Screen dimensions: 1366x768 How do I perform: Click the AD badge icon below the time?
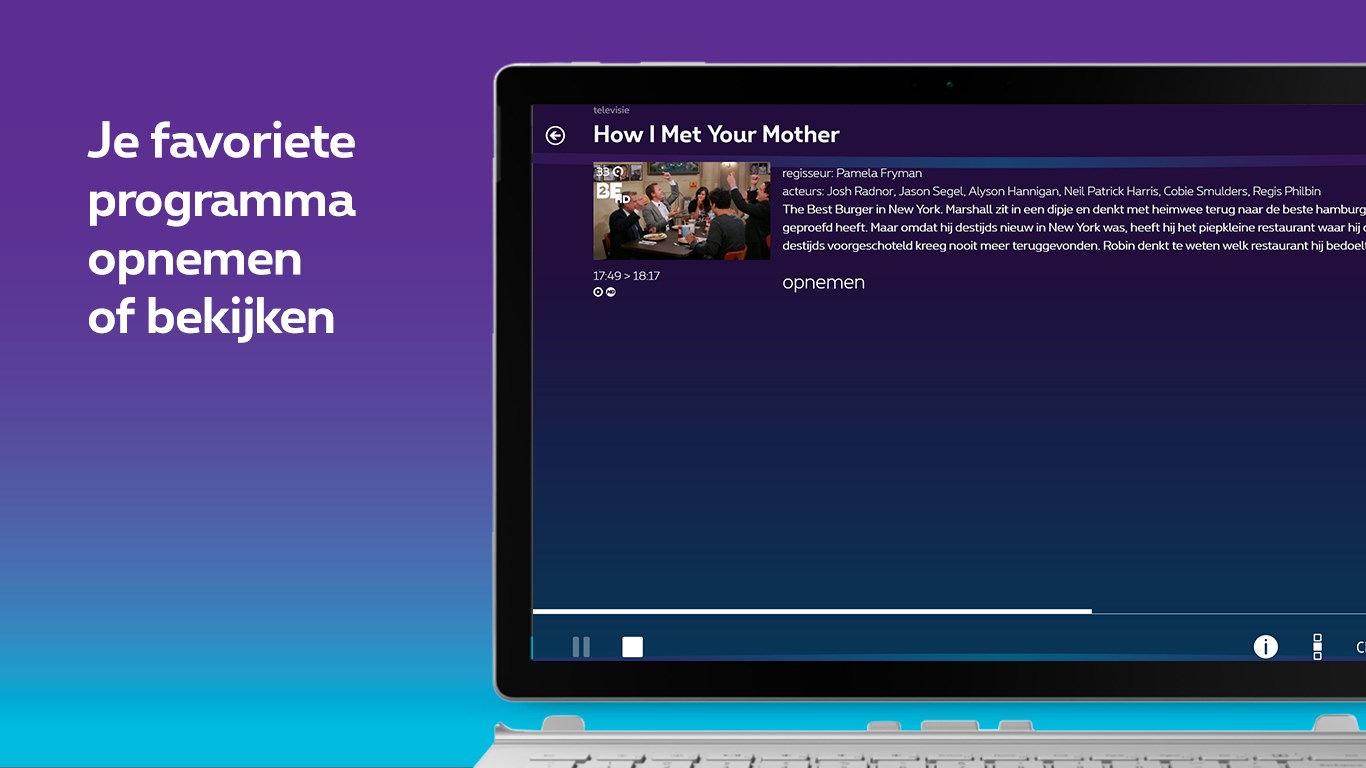point(610,292)
